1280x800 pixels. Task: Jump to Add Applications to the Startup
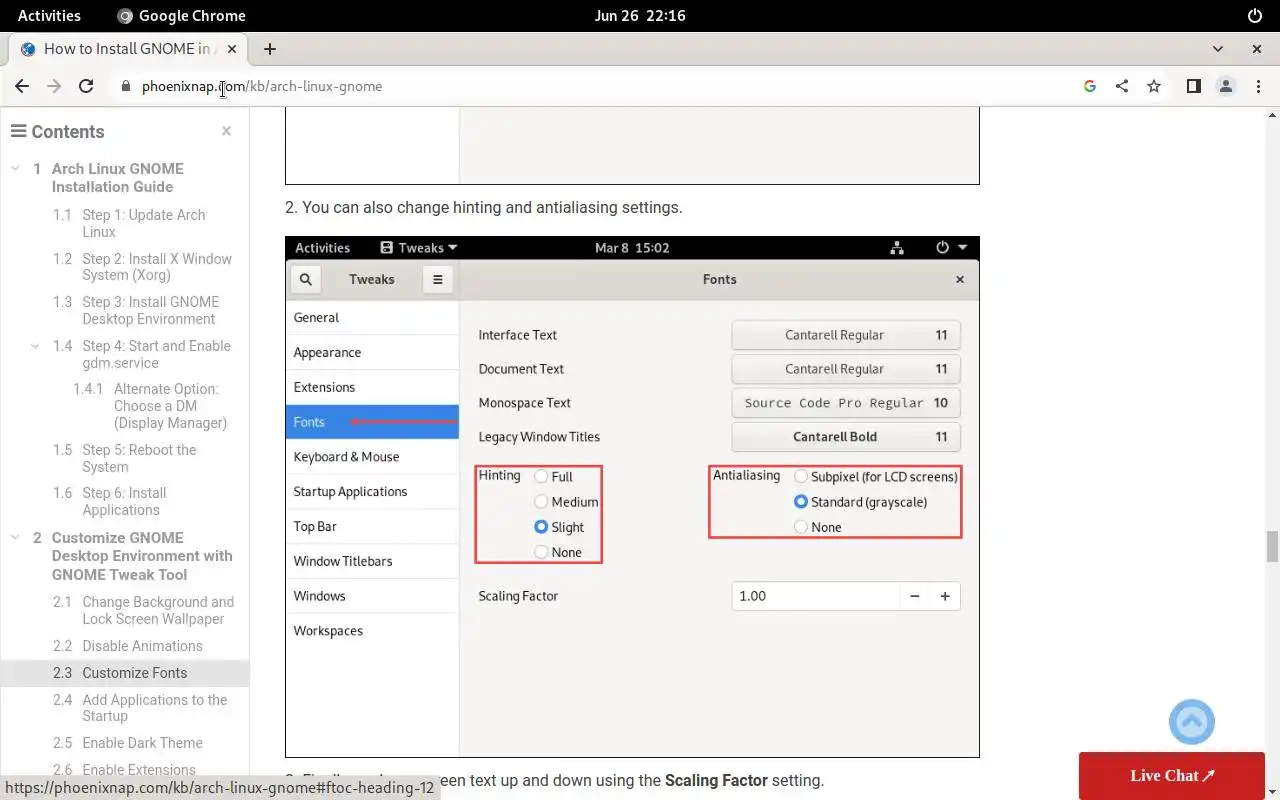155,708
